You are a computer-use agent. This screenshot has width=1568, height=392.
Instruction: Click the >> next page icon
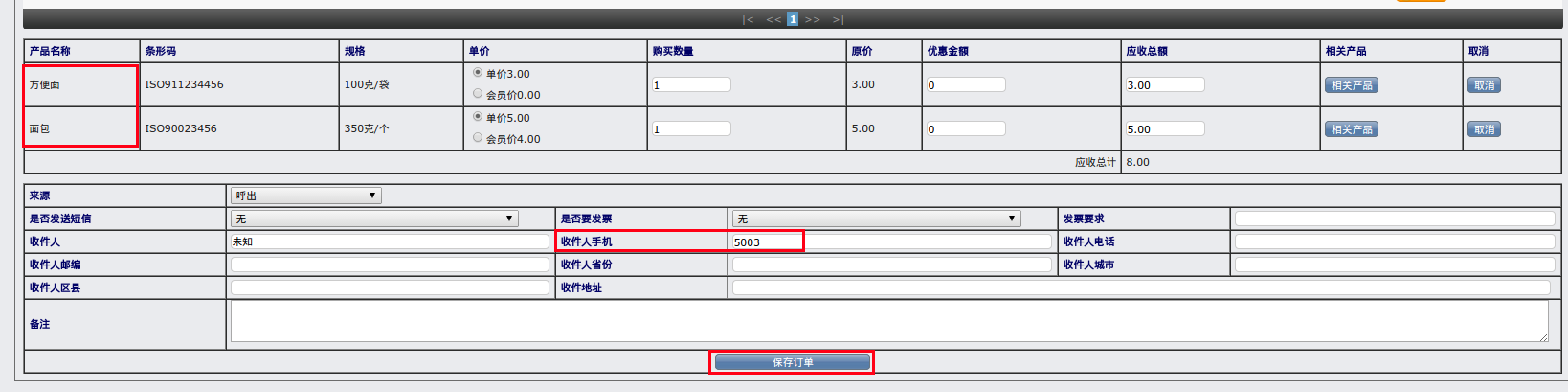pyautogui.click(x=812, y=19)
